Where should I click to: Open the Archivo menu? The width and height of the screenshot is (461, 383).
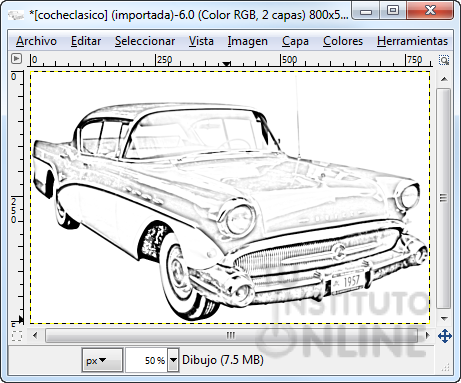(x=36, y=41)
